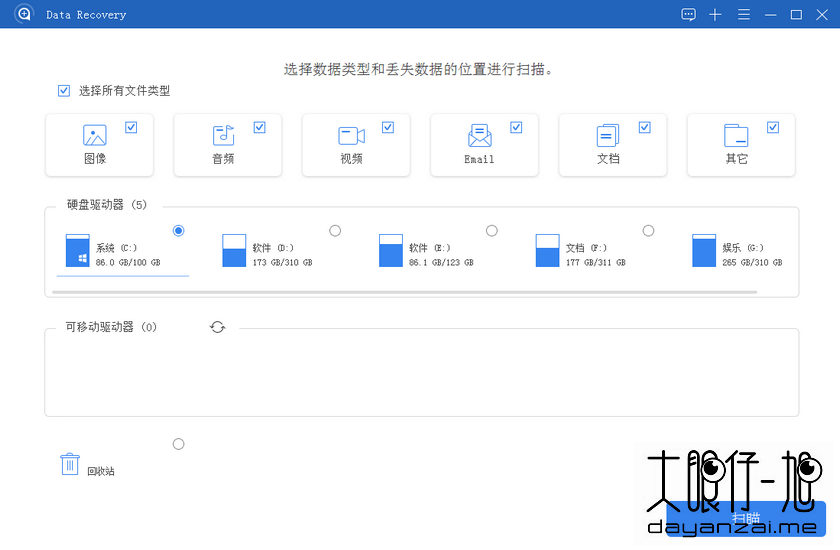Select the 软件 (E:) radio button
Viewport: 840px width, 550px height.
[492, 230]
